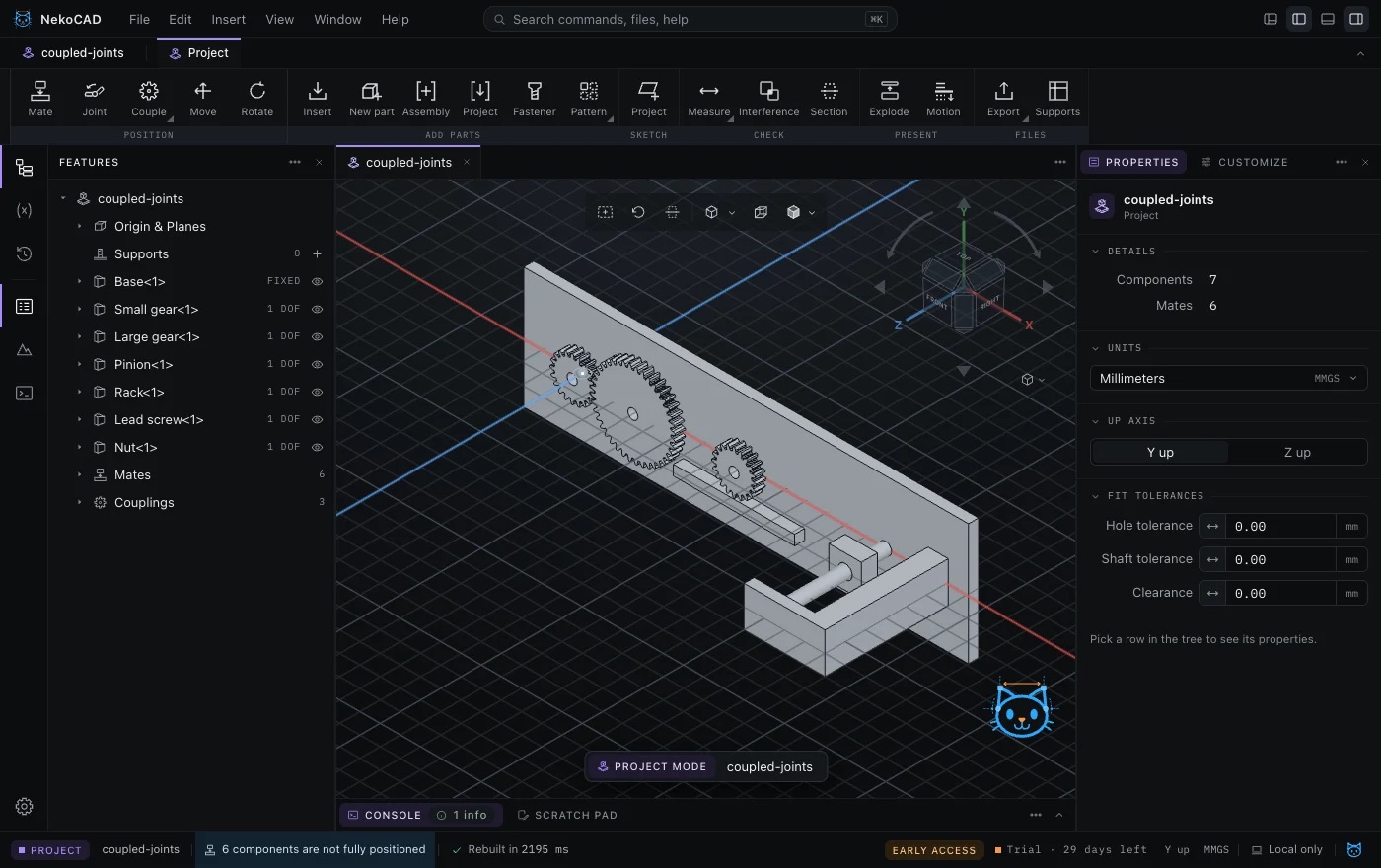Open the File menu
Screen dimensions: 1381x868
pyautogui.click(x=140, y=19)
